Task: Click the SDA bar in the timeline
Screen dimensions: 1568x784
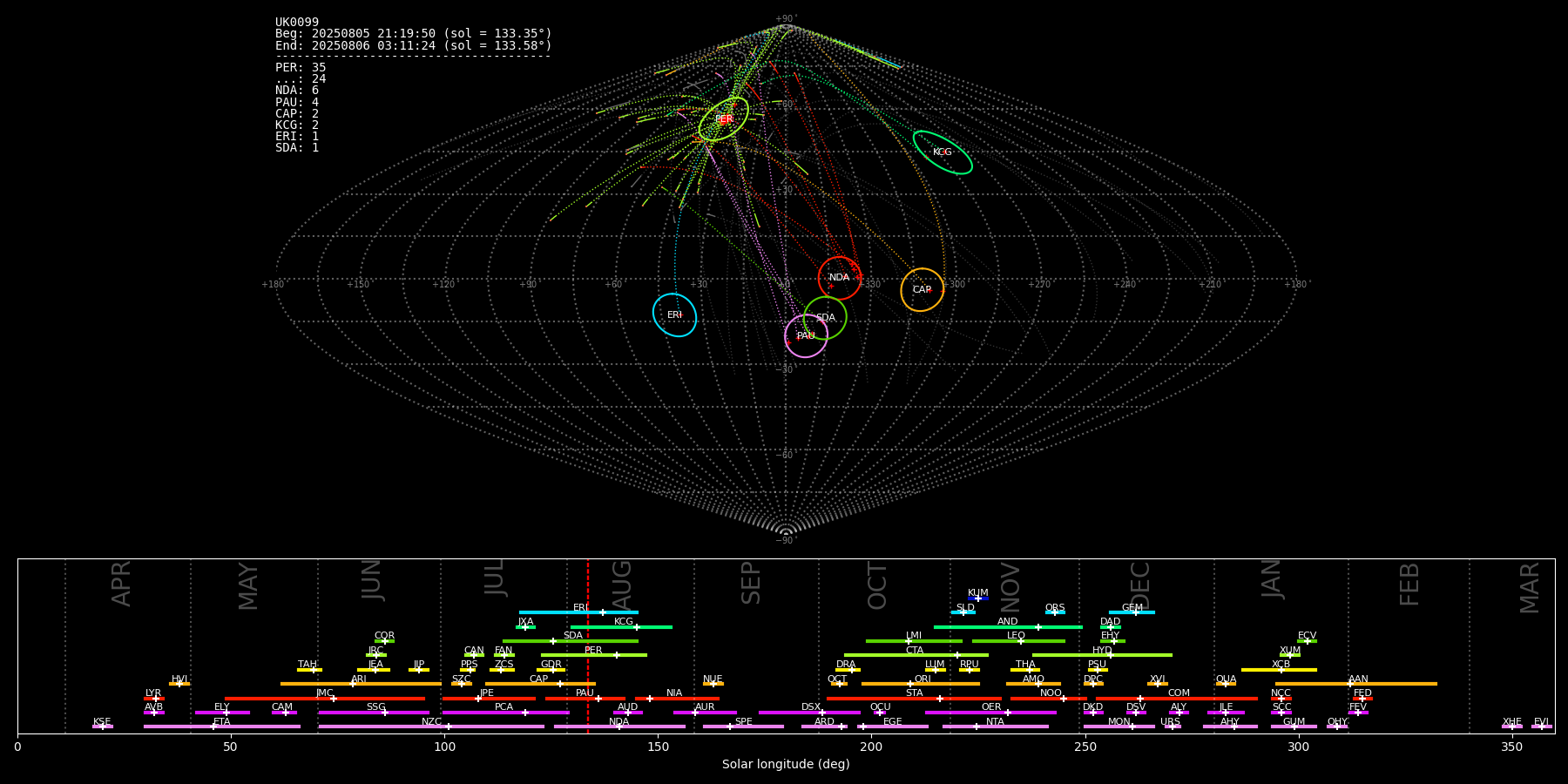Action: [571, 641]
